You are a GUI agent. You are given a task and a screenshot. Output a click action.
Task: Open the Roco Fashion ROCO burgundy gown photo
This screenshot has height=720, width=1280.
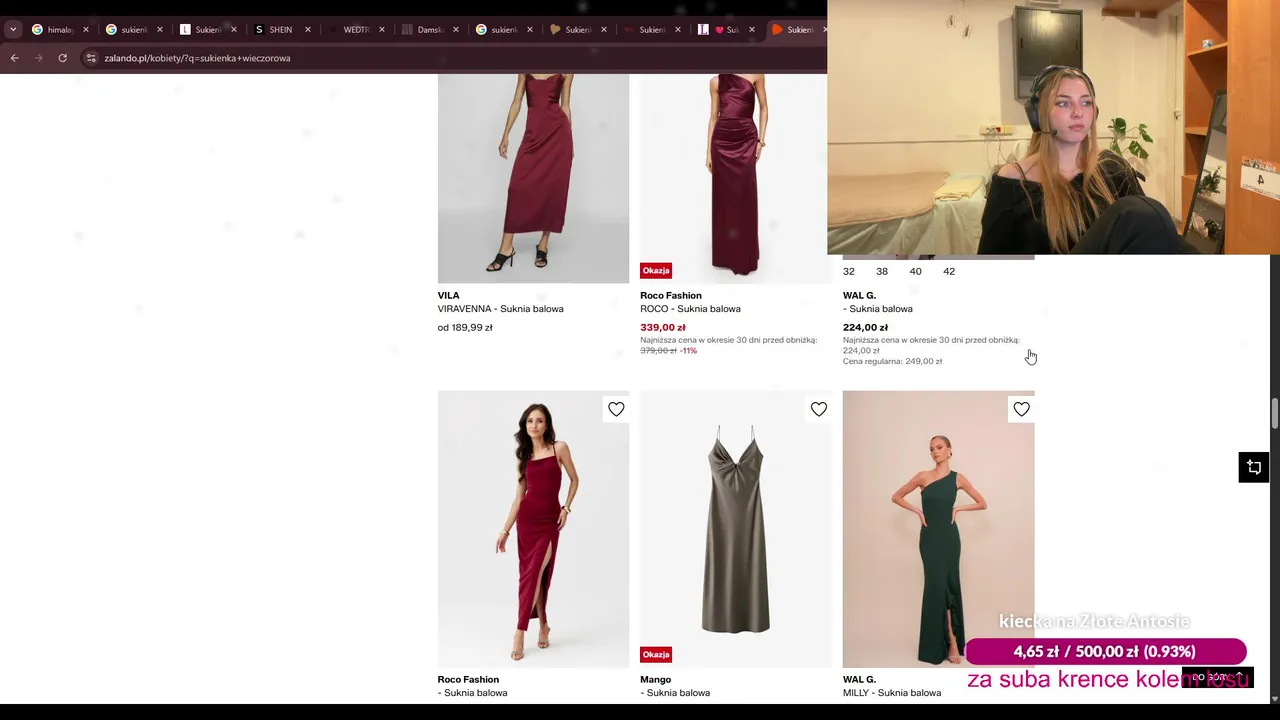[734, 178]
